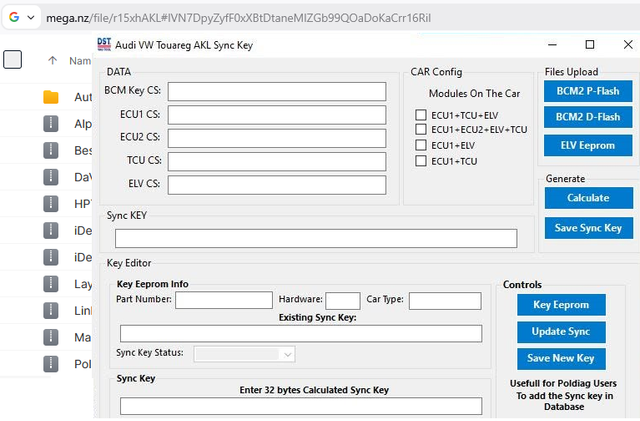This screenshot has height=421, width=640.
Task: Select the 'HP' file name in MEGA list
Action: 83,204
